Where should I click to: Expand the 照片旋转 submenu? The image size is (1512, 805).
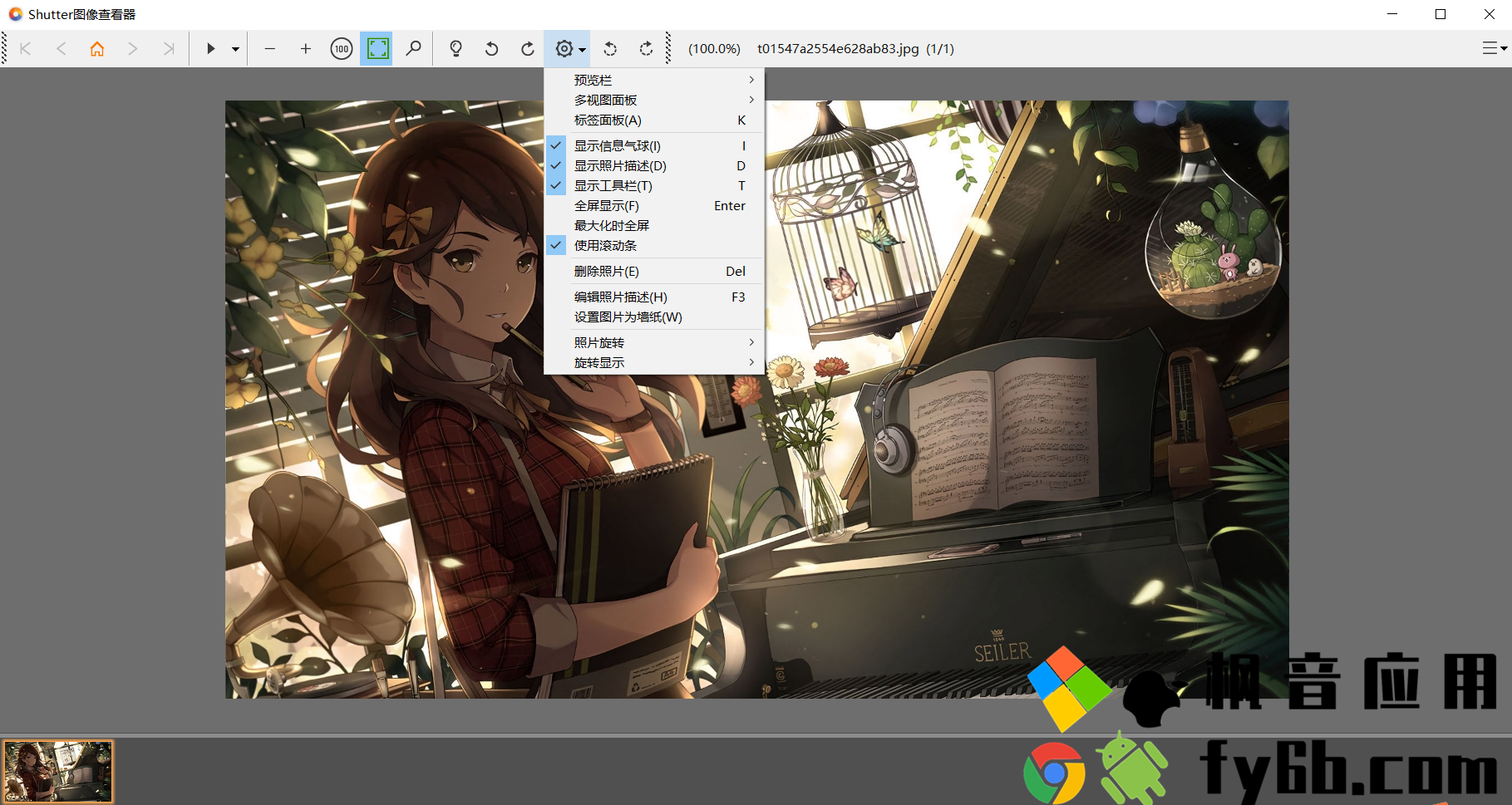pos(654,342)
